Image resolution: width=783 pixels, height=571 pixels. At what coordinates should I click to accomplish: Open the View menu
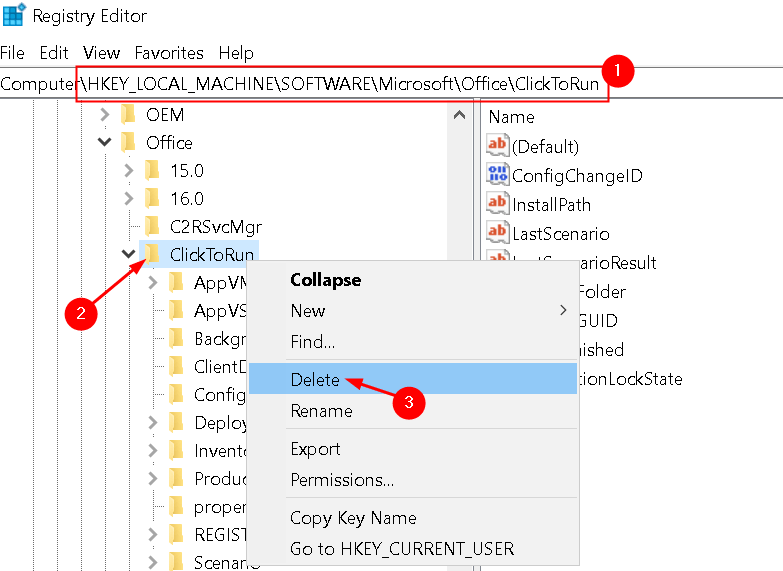(x=101, y=53)
